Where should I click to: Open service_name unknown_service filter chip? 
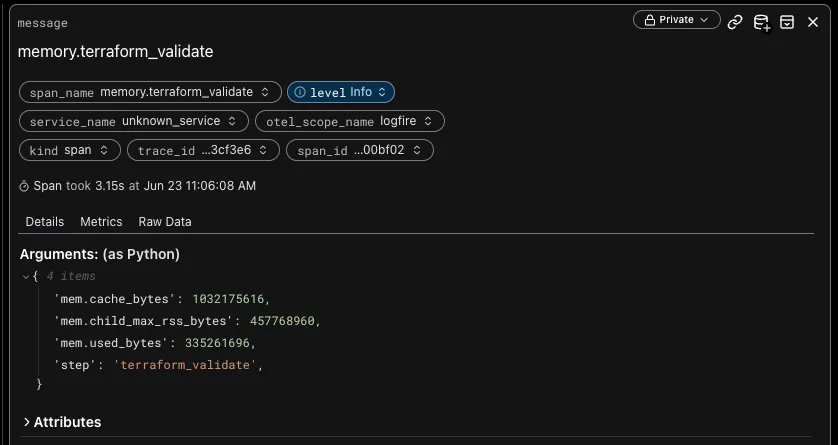coord(134,121)
